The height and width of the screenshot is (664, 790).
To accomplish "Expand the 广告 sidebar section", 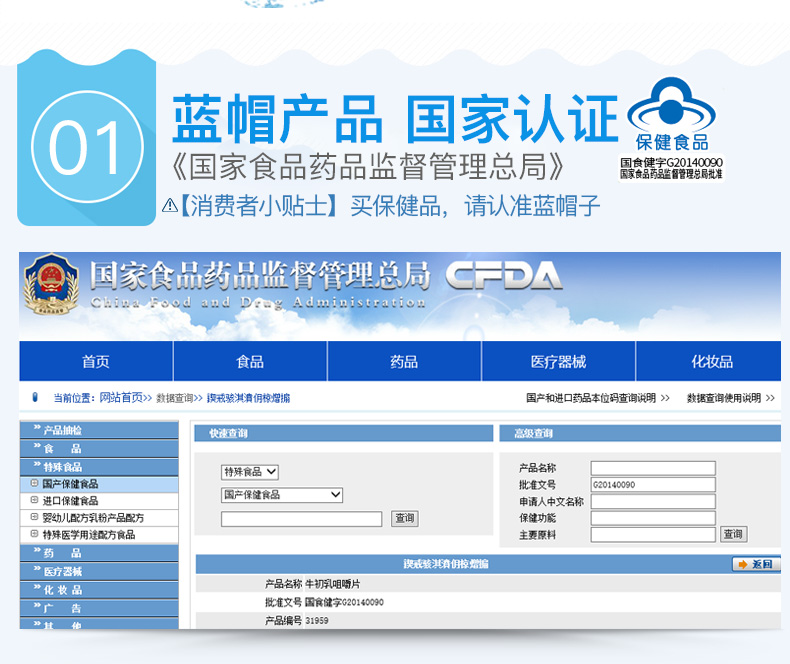I will pyautogui.click(x=99, y=608).
